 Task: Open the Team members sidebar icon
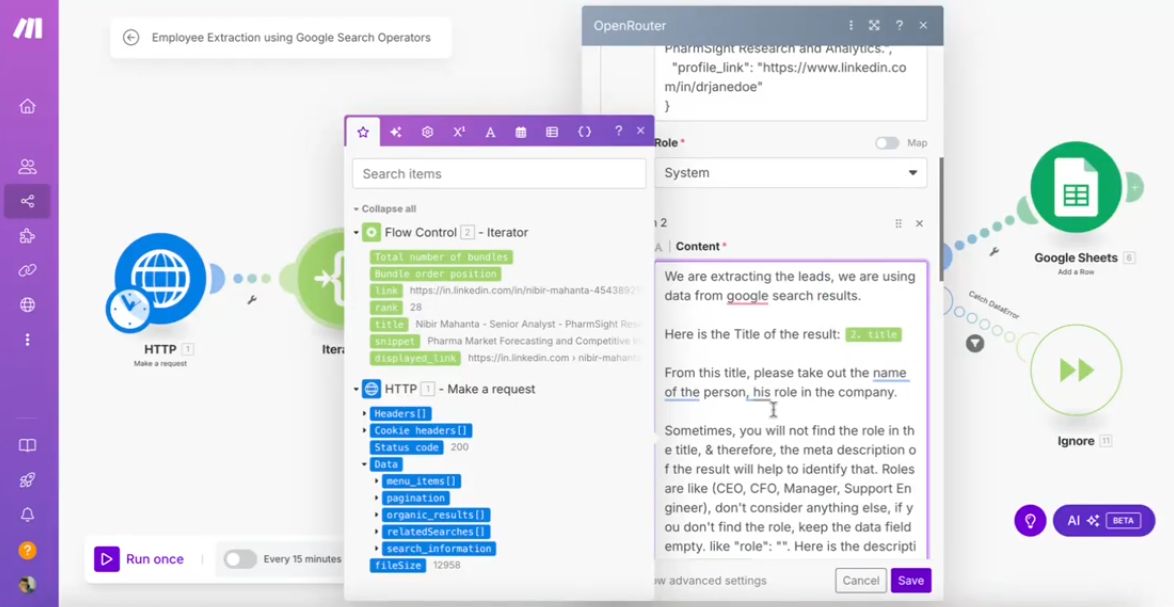pyautogui.click(x=28, y=166)
